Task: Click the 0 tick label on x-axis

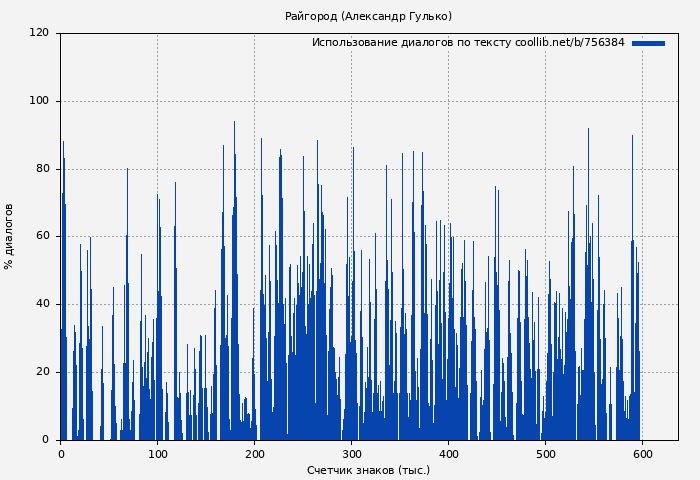Action: 61,454
